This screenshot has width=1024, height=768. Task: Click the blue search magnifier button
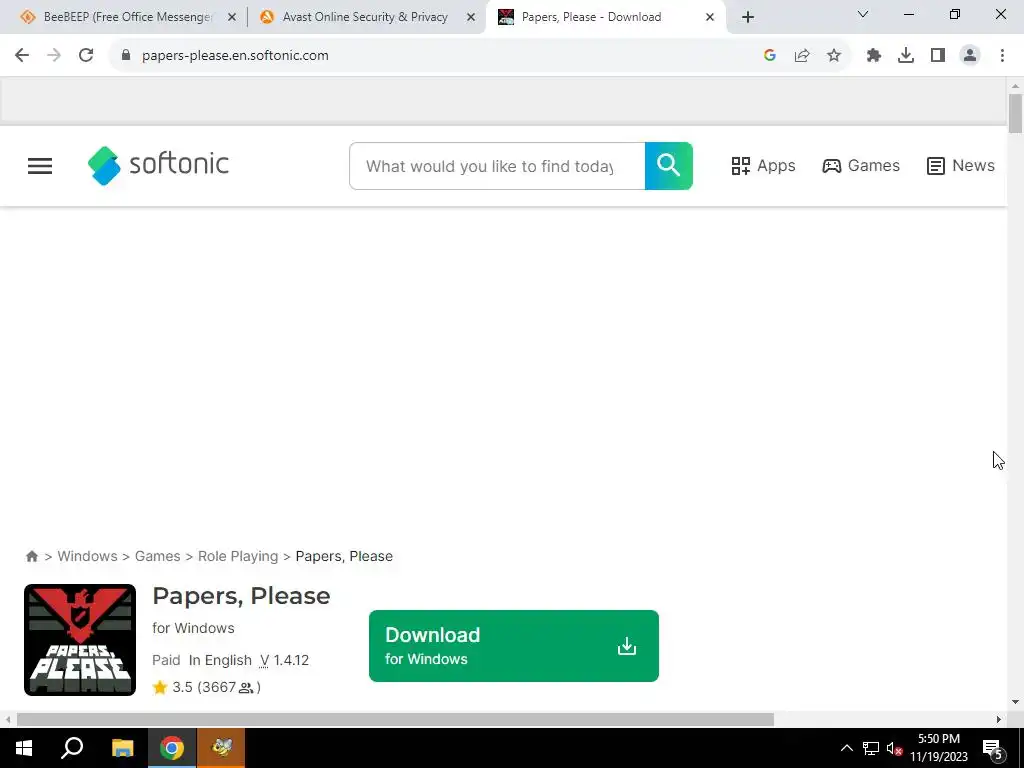[x=669, y=166]
